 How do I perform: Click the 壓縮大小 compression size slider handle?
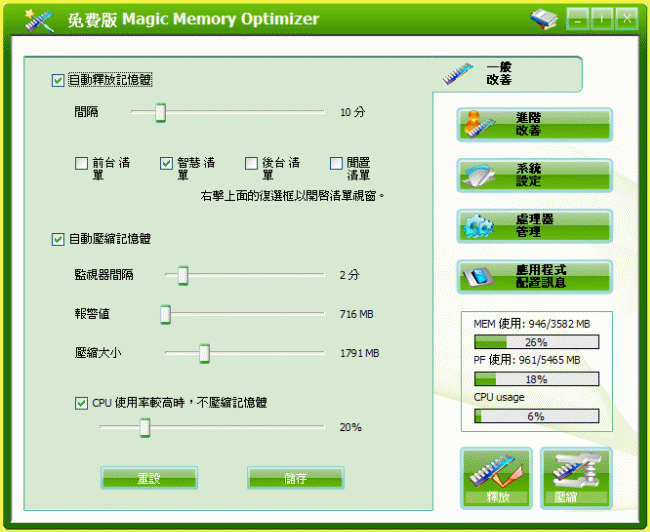pyautogui.click(x=204, y=352)
